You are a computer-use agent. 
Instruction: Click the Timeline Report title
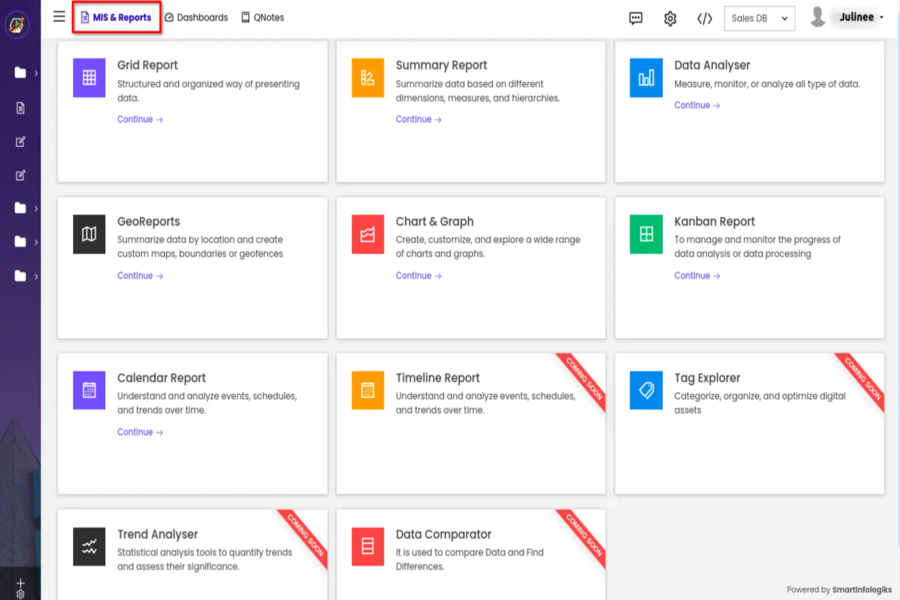[437, 378]
